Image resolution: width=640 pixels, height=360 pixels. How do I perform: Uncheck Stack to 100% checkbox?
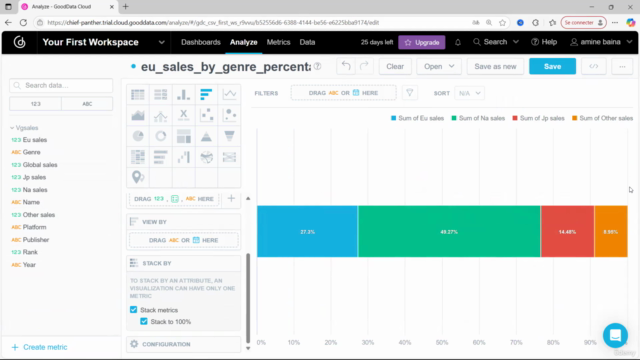[x=144, y=321]
